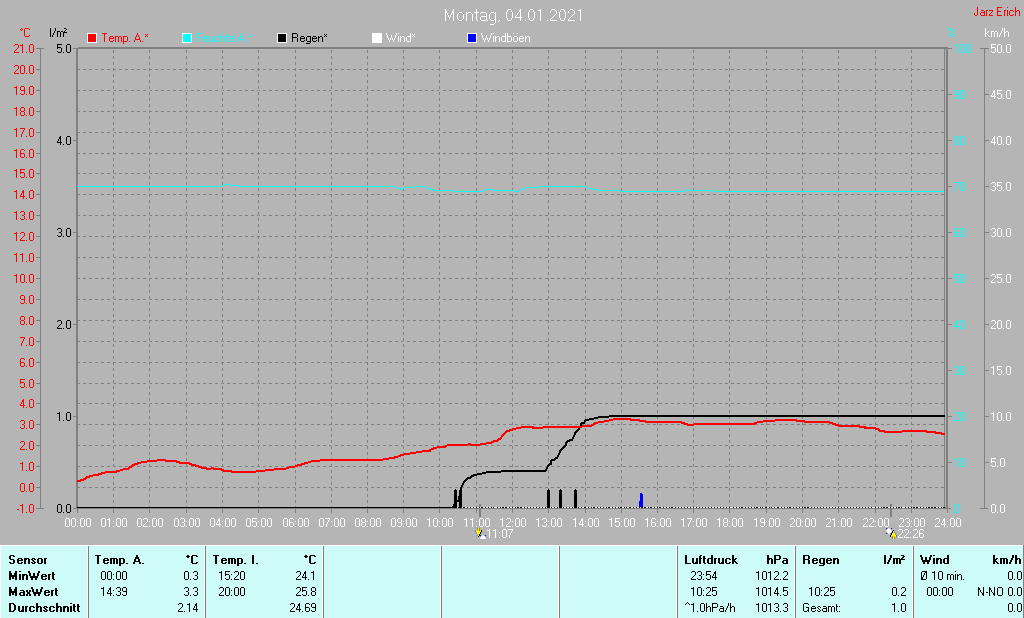Click the 50.0 label on the km/h axis

[x=1000, y=49]
